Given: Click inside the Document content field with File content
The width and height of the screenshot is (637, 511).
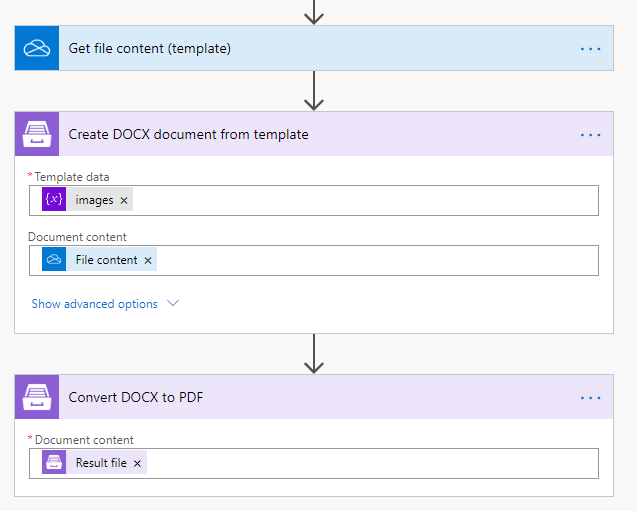Looking at the screenshot, I should click(x=370, y=261).
